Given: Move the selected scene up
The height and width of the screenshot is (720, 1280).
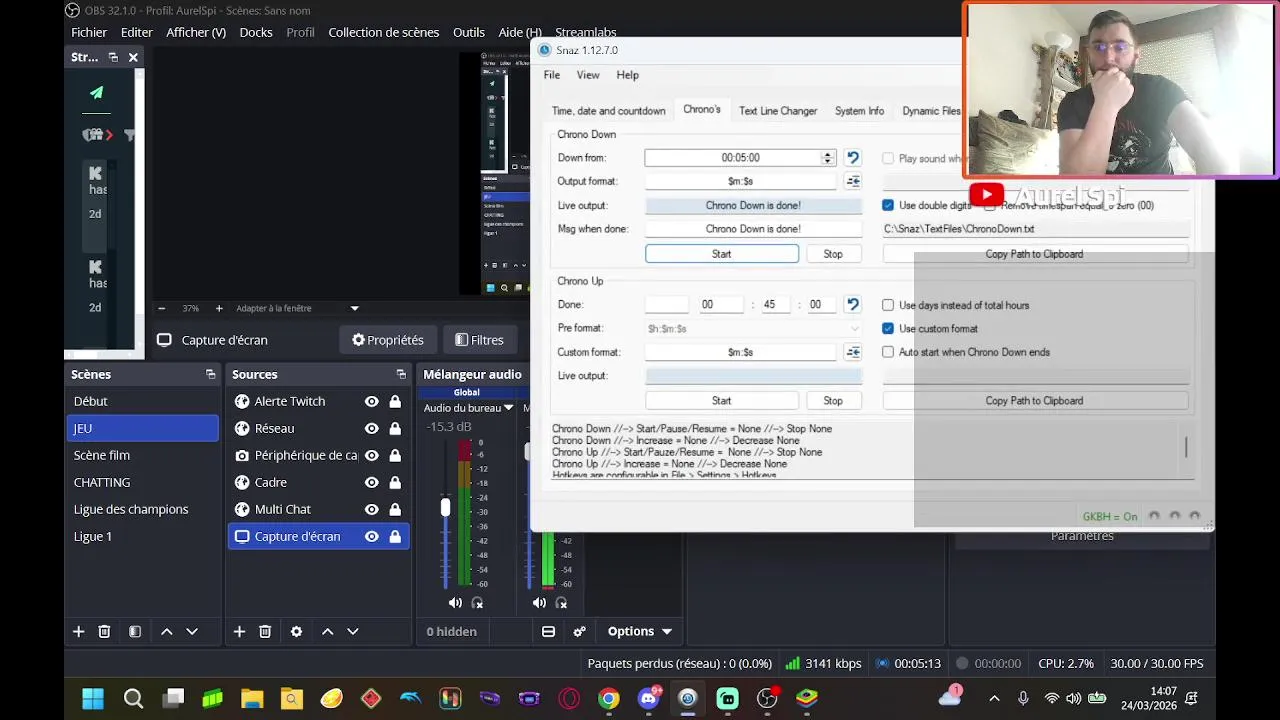Looking at the screenshot, I should click(x=167, y=631).
